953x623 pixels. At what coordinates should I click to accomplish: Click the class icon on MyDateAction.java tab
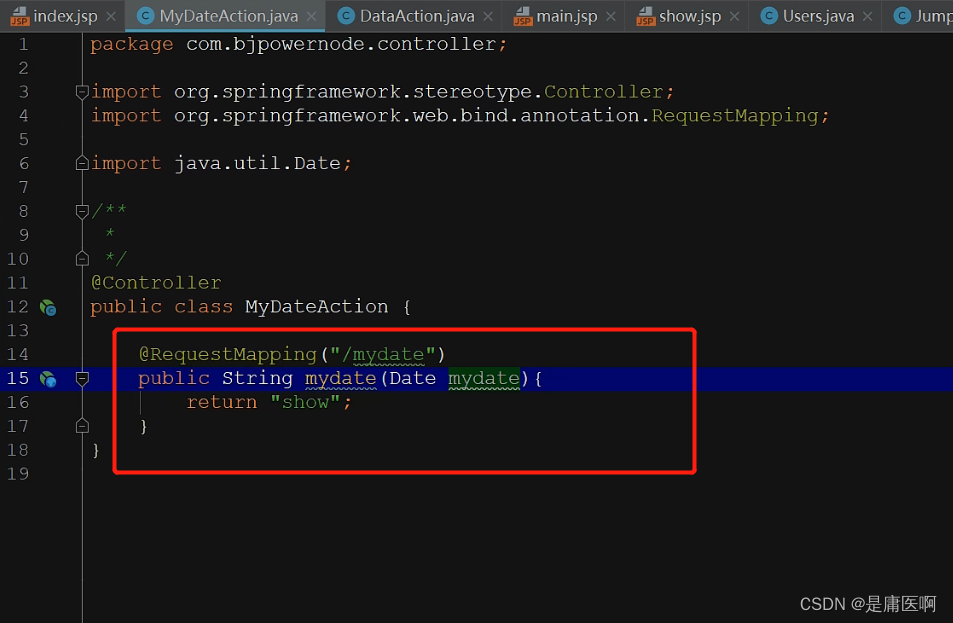pos(145,16)
